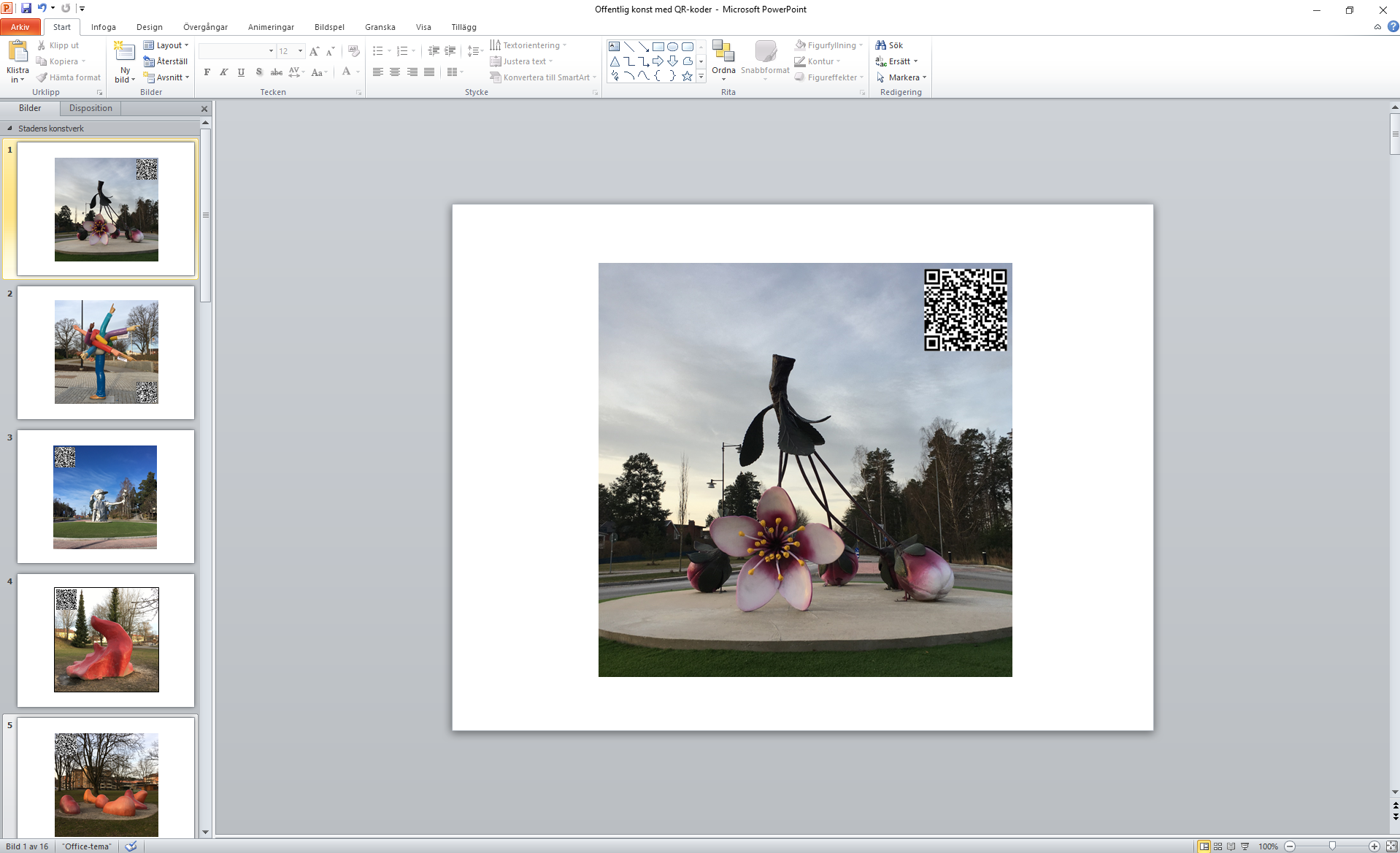The height and width of the screenshot is (853, 1400).
Task: Align text right
Action: 412,72
